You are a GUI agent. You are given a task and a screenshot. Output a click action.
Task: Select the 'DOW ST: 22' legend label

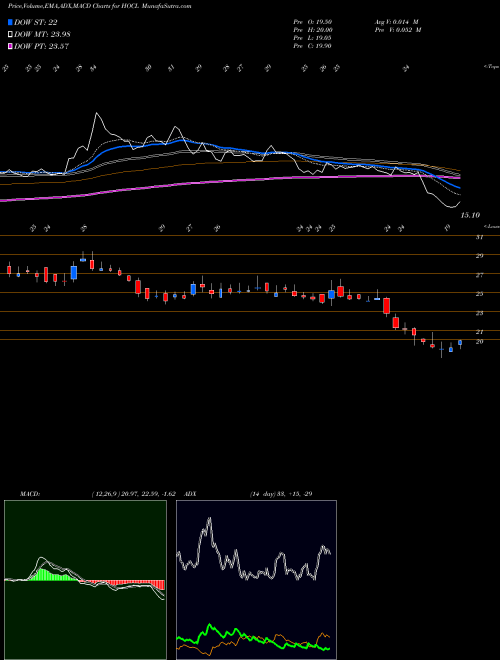[36, 22]
